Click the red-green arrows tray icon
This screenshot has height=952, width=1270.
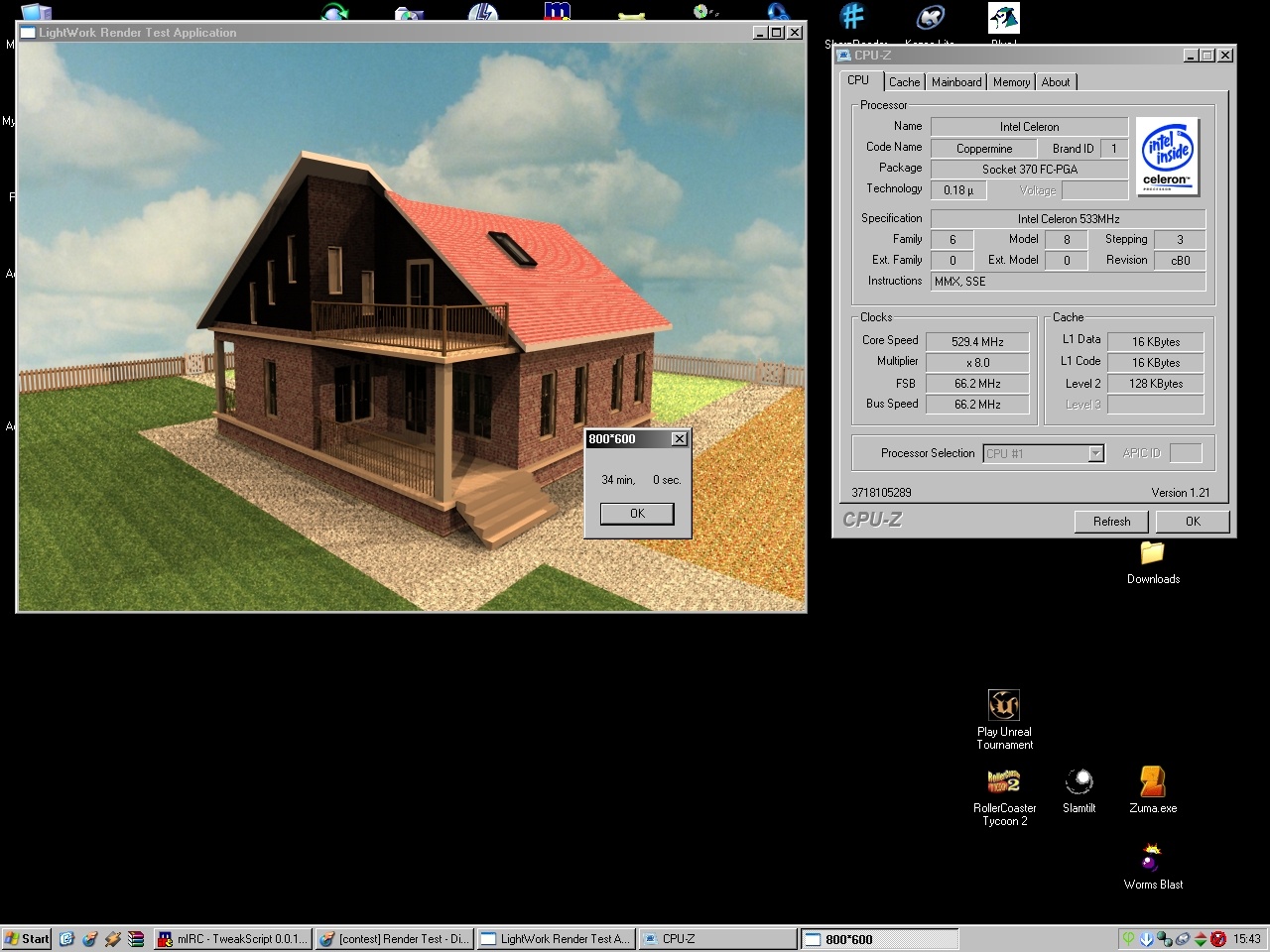click(x=1200, y=939)
